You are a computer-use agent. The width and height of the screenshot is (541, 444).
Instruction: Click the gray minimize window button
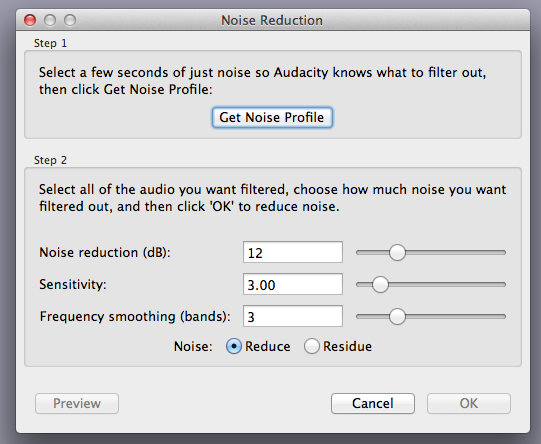click(x=50, y=20)
